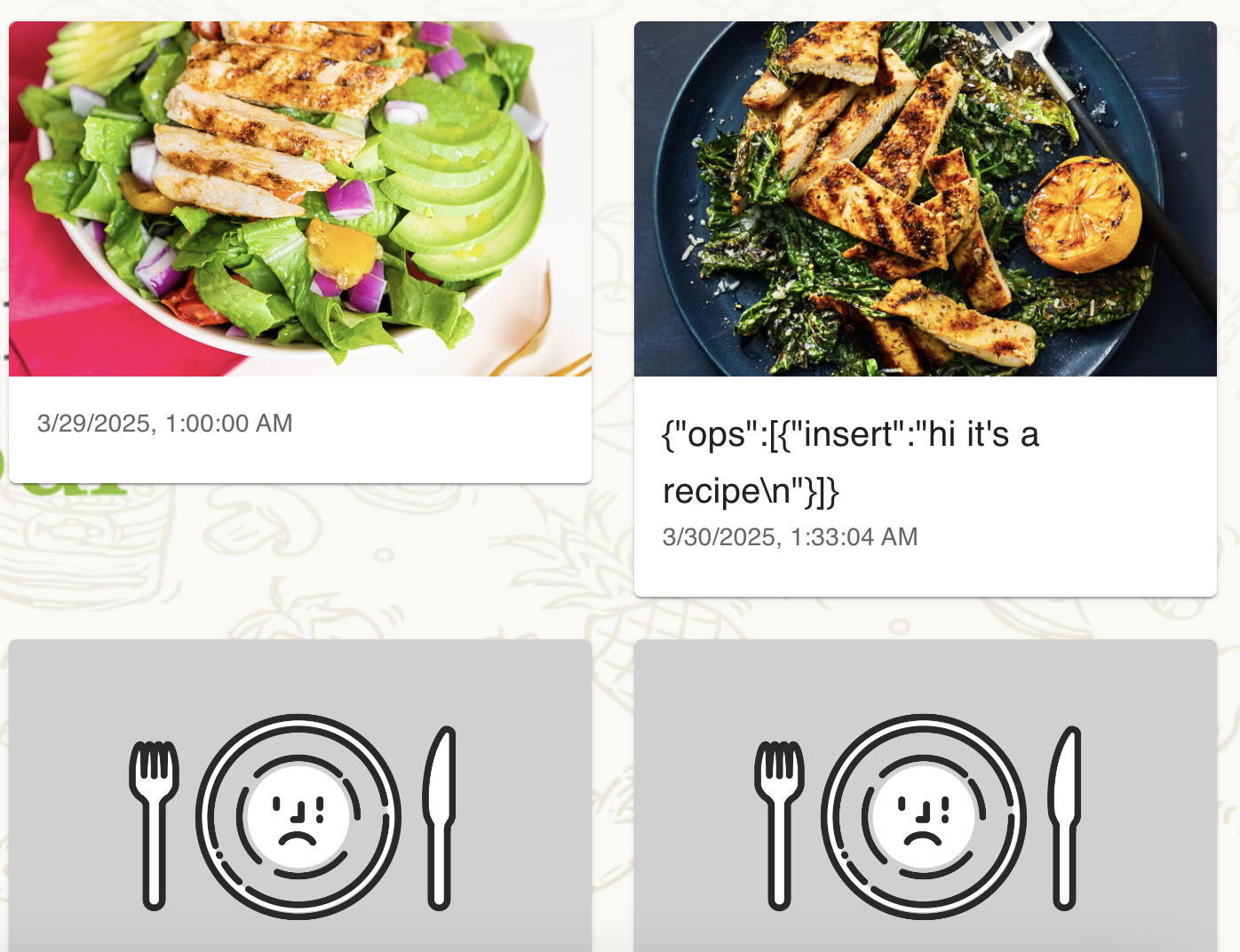Open the grilled chicken and kale plate photo
Viewport: 1240px width, 952px height.
point(926,199)
